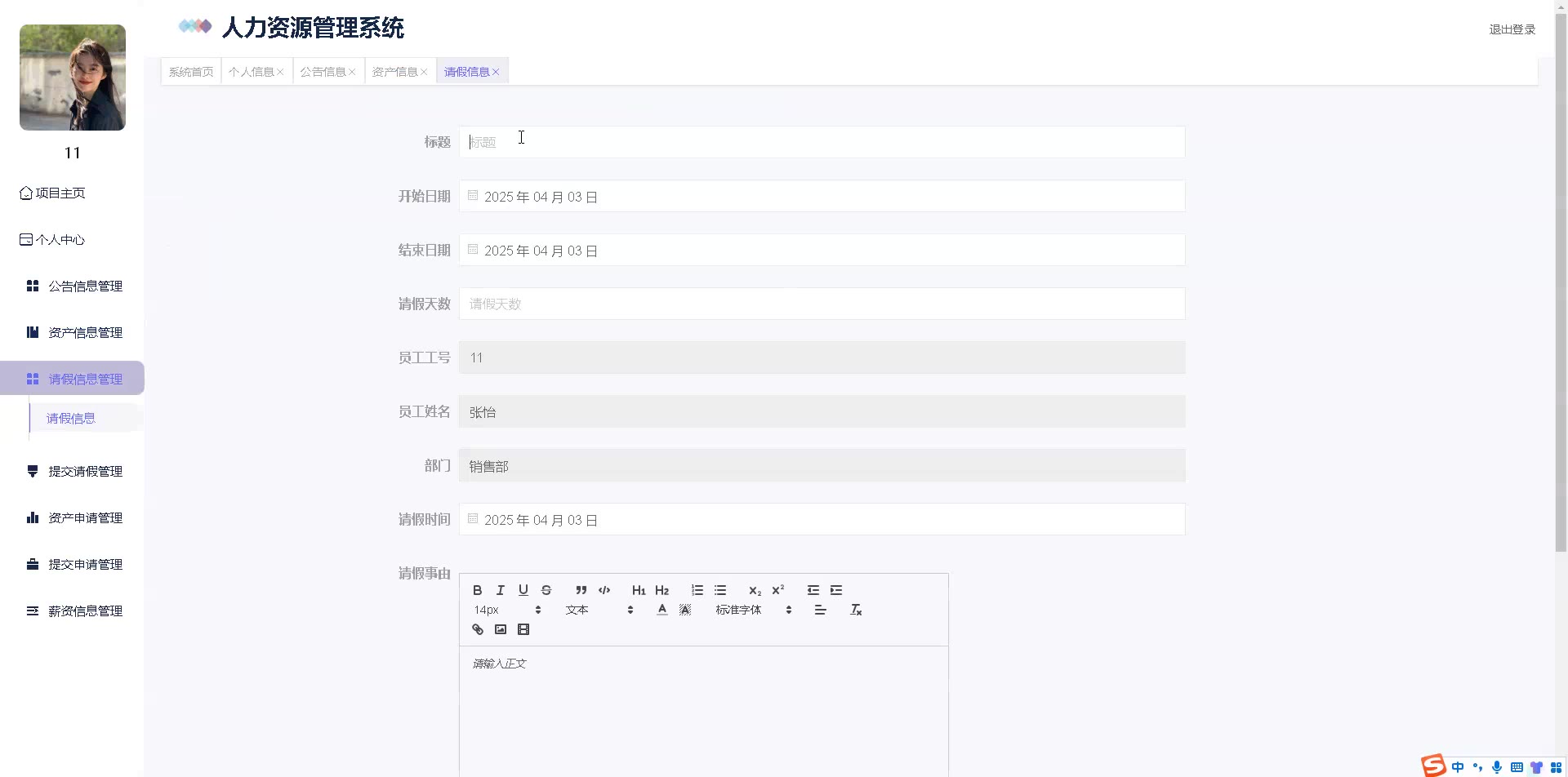Open the IME skin (shirt) settings
This screenshot has height=777, width=1568.
point(1536,767)
